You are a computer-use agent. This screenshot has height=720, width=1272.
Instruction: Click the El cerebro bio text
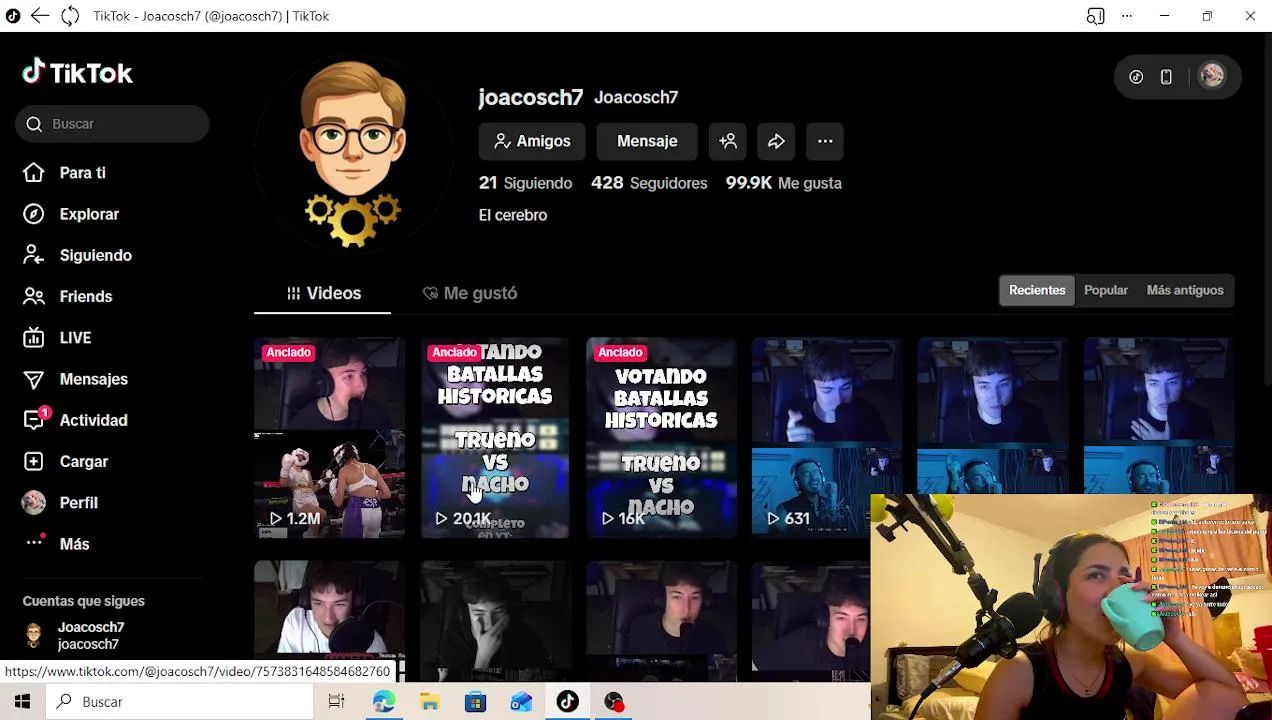(x=513, y=215)
